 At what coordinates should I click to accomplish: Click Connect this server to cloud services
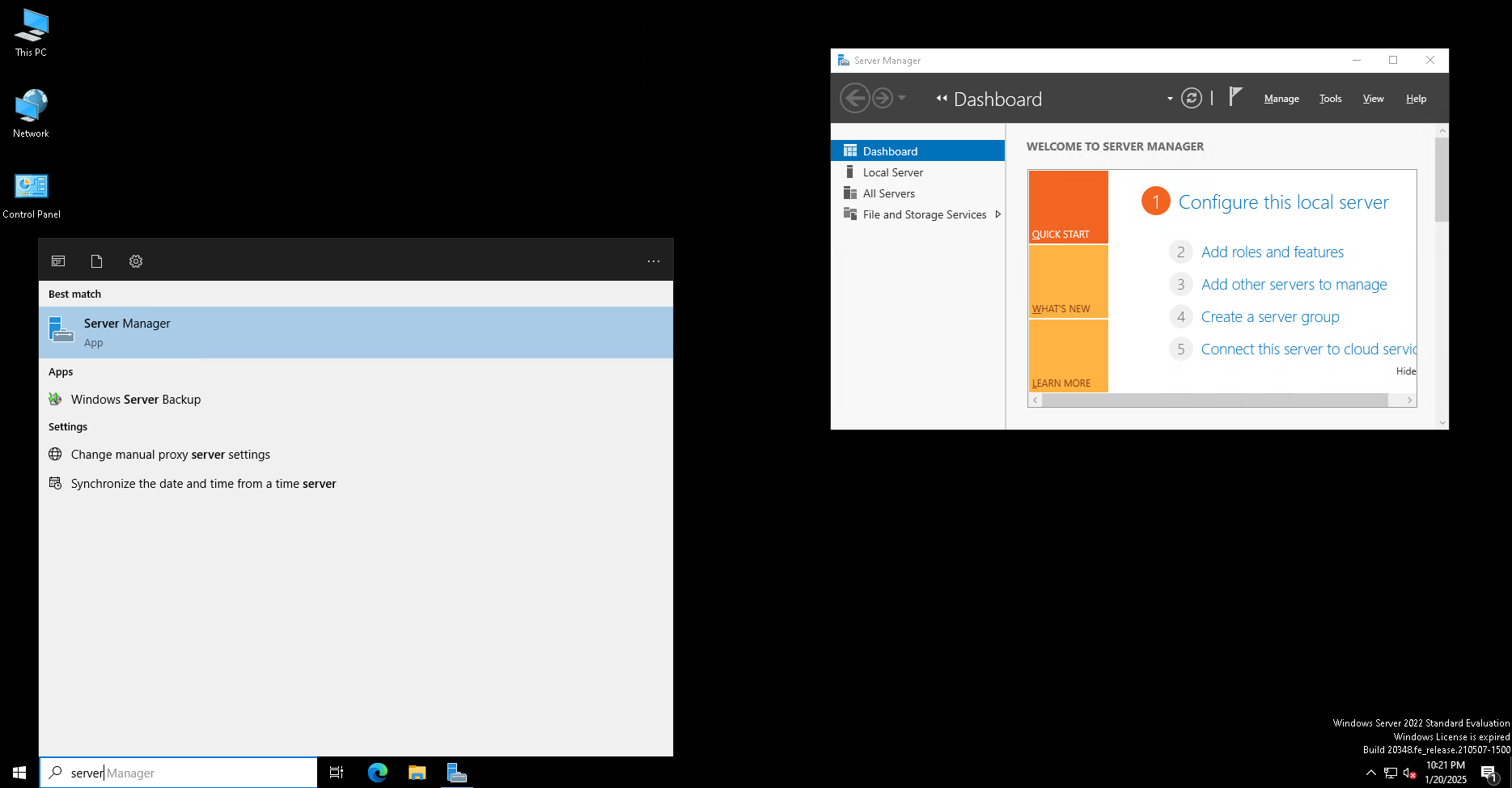click(1308, 350)
